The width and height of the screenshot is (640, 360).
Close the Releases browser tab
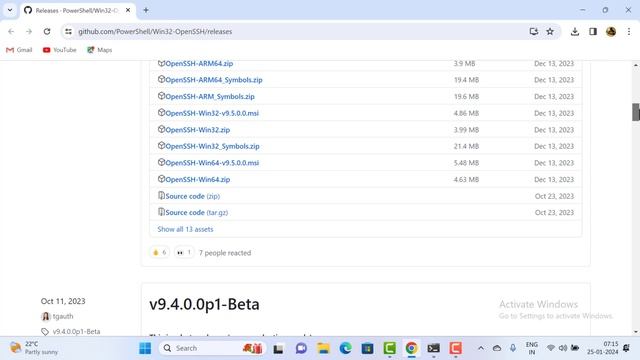coord(128,10)
